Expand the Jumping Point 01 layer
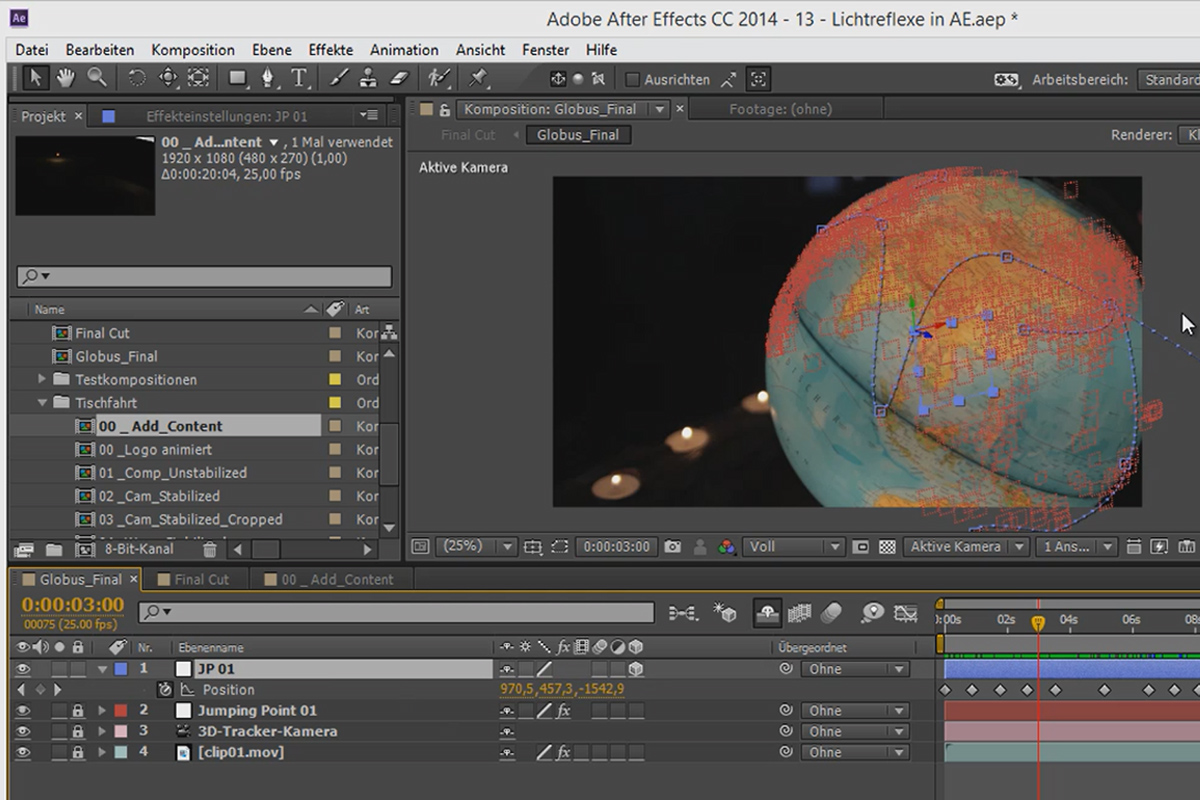The image size is (1200, 800). click(x=102, y=711)
